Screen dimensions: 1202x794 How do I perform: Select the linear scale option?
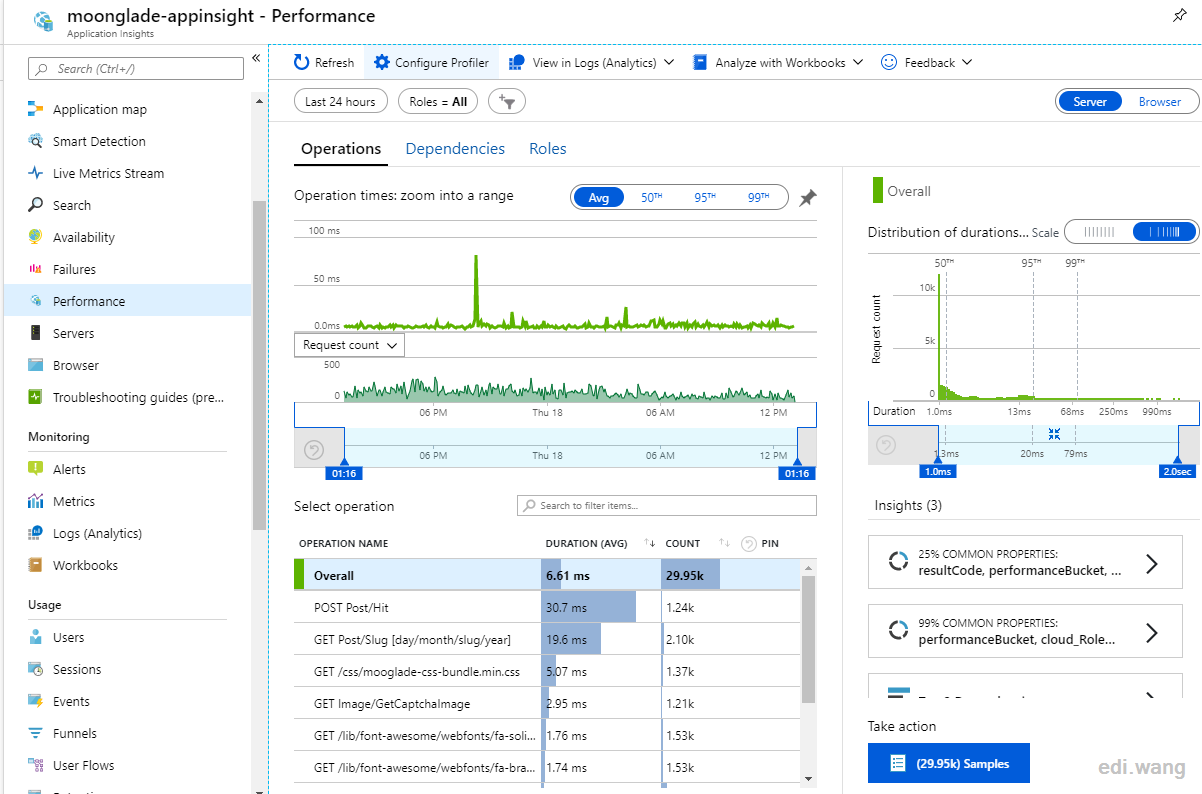pyautogui.click(x=1099, y=232)
